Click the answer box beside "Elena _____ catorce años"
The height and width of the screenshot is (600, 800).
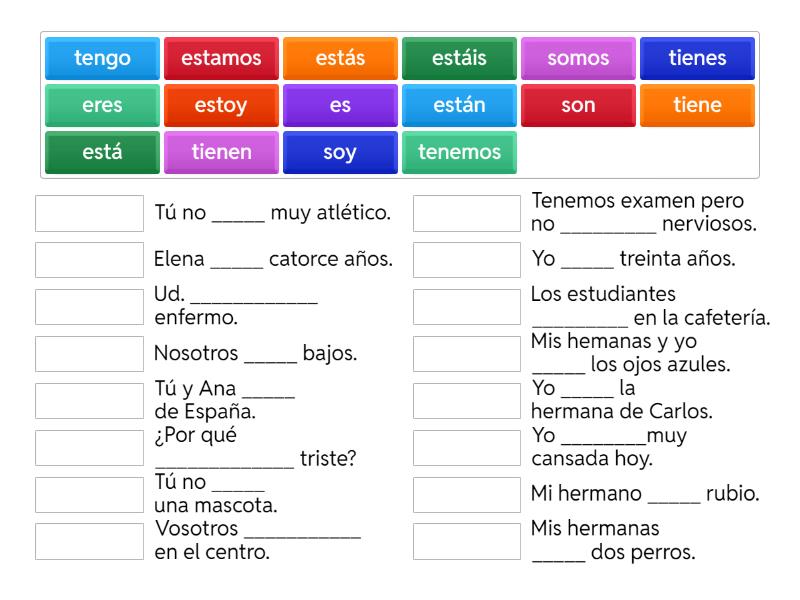tap(88, 260)
